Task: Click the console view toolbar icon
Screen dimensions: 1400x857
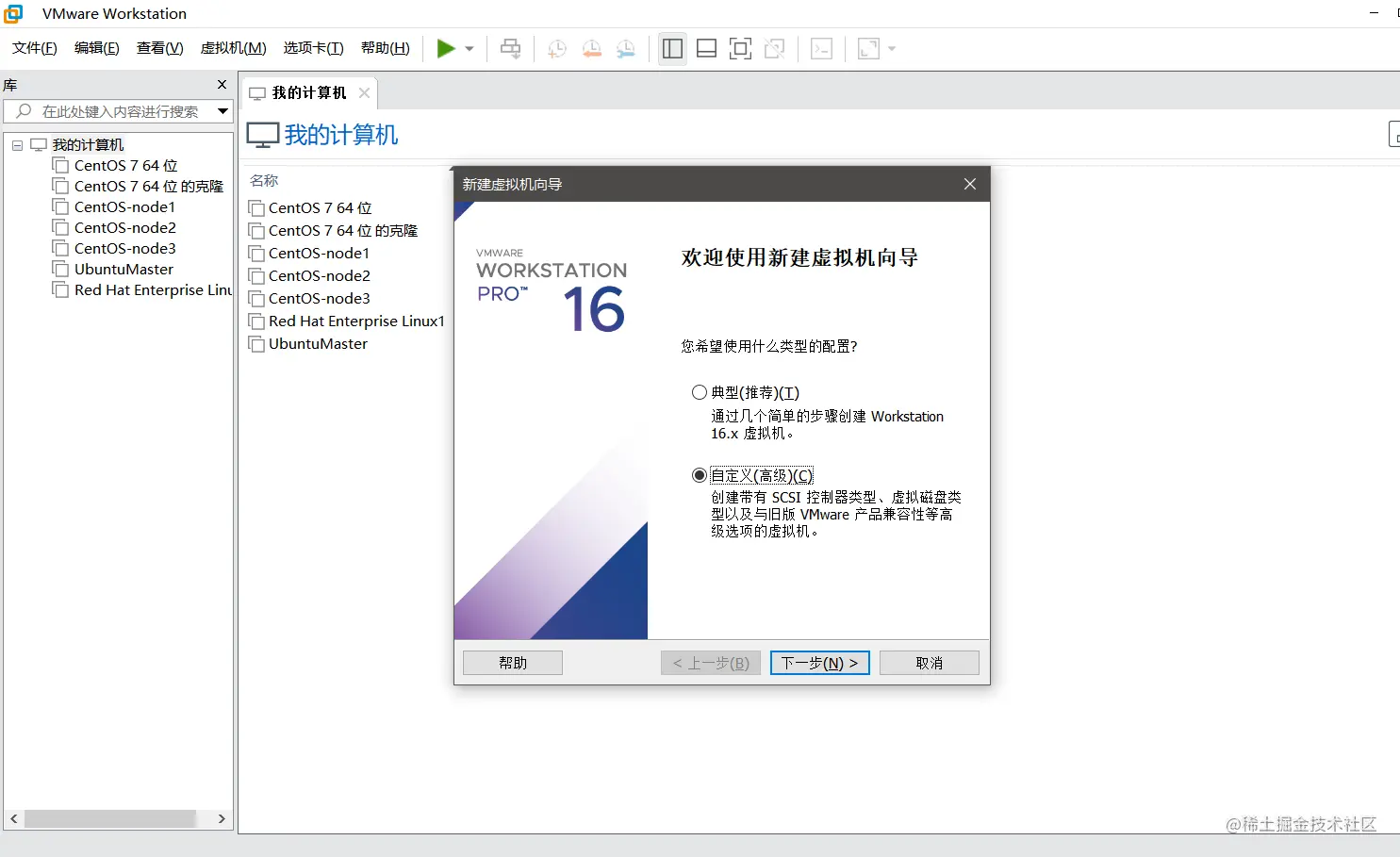Action: [x=822, y=48]
